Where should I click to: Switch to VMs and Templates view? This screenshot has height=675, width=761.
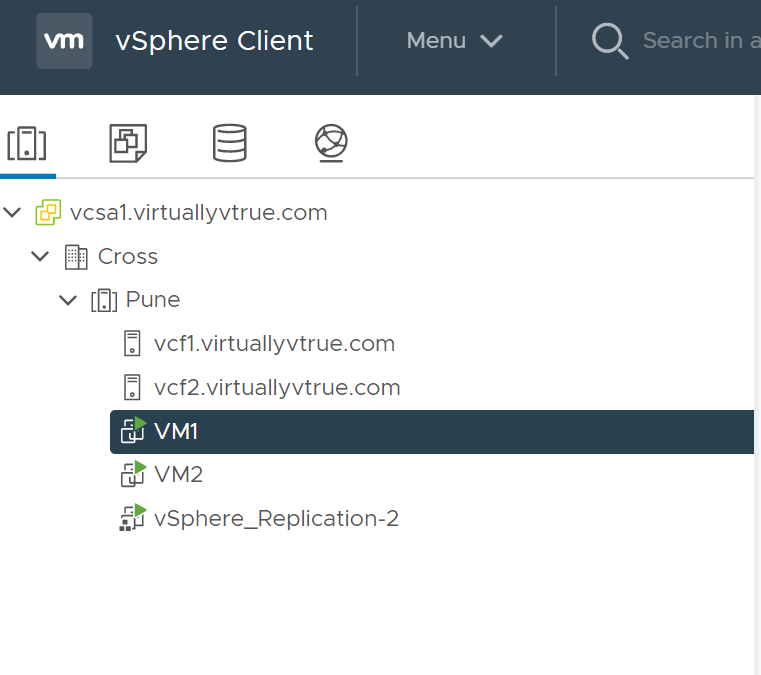[128, 144]
